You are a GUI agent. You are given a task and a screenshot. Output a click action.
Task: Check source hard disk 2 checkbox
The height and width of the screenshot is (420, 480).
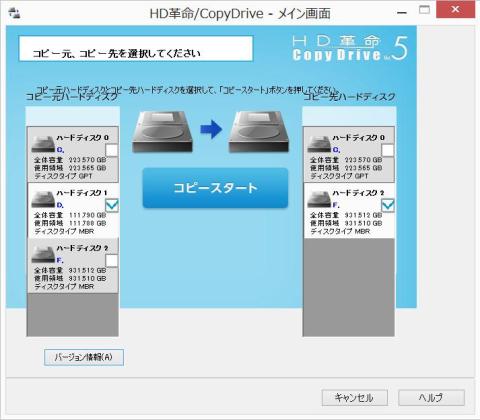[111, 261]
